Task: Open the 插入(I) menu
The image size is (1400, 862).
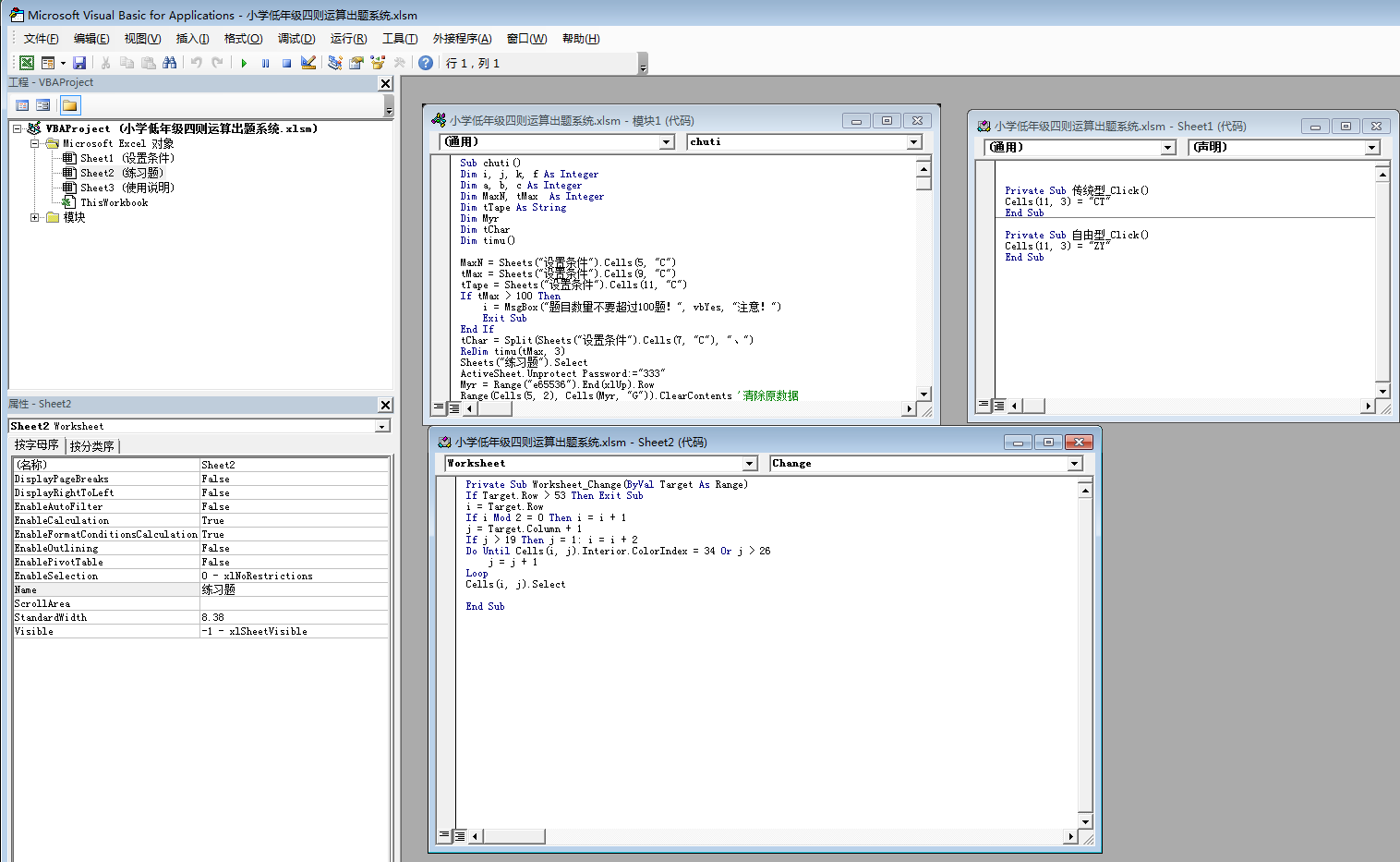Action: tap(192, 38)
